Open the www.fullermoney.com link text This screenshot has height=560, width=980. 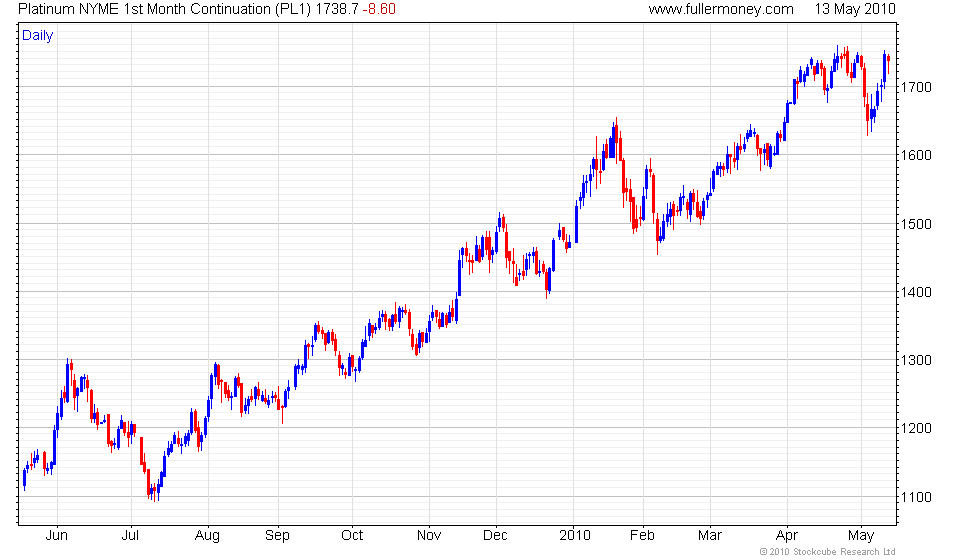coord(721,9)
